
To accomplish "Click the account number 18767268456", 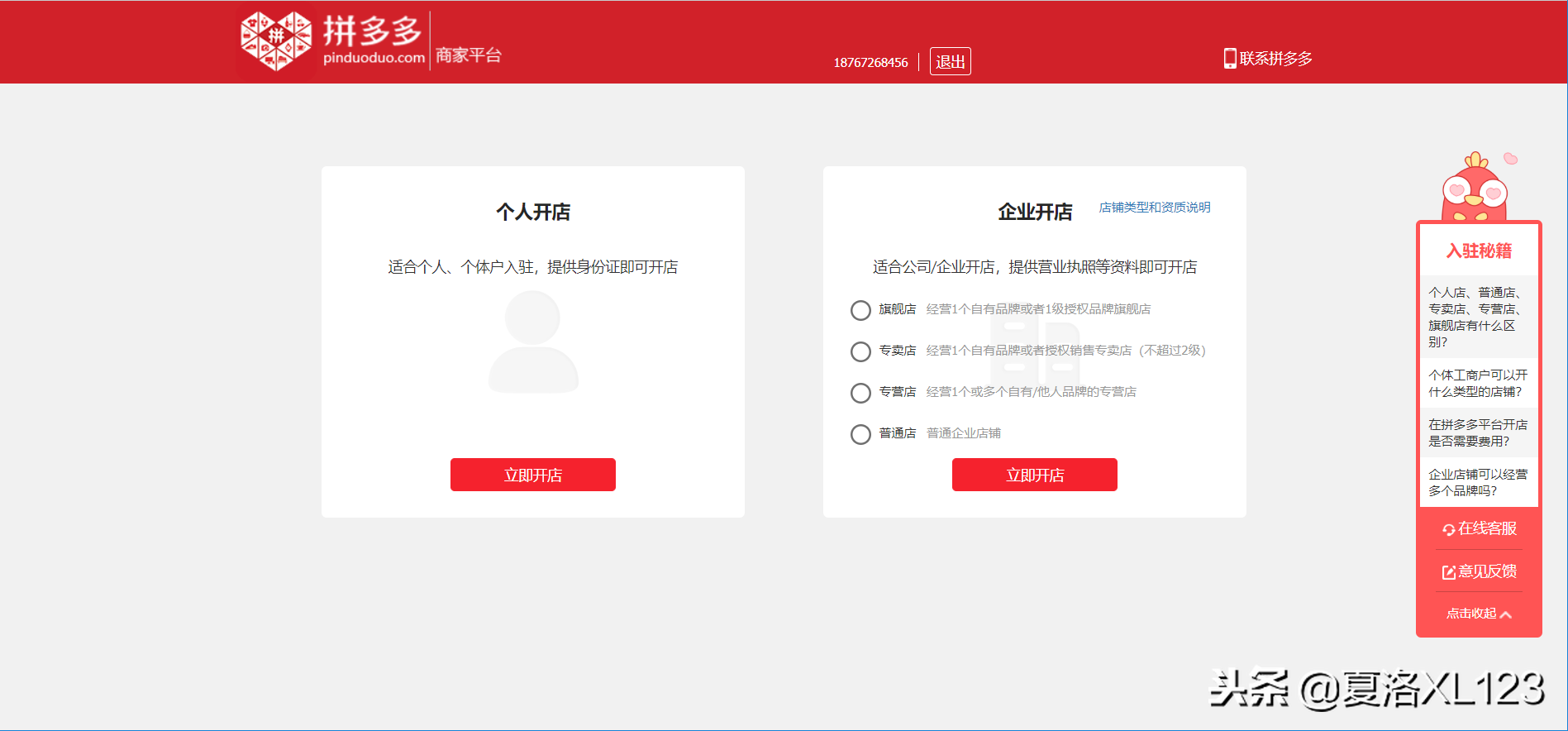I will coord(870,63).
